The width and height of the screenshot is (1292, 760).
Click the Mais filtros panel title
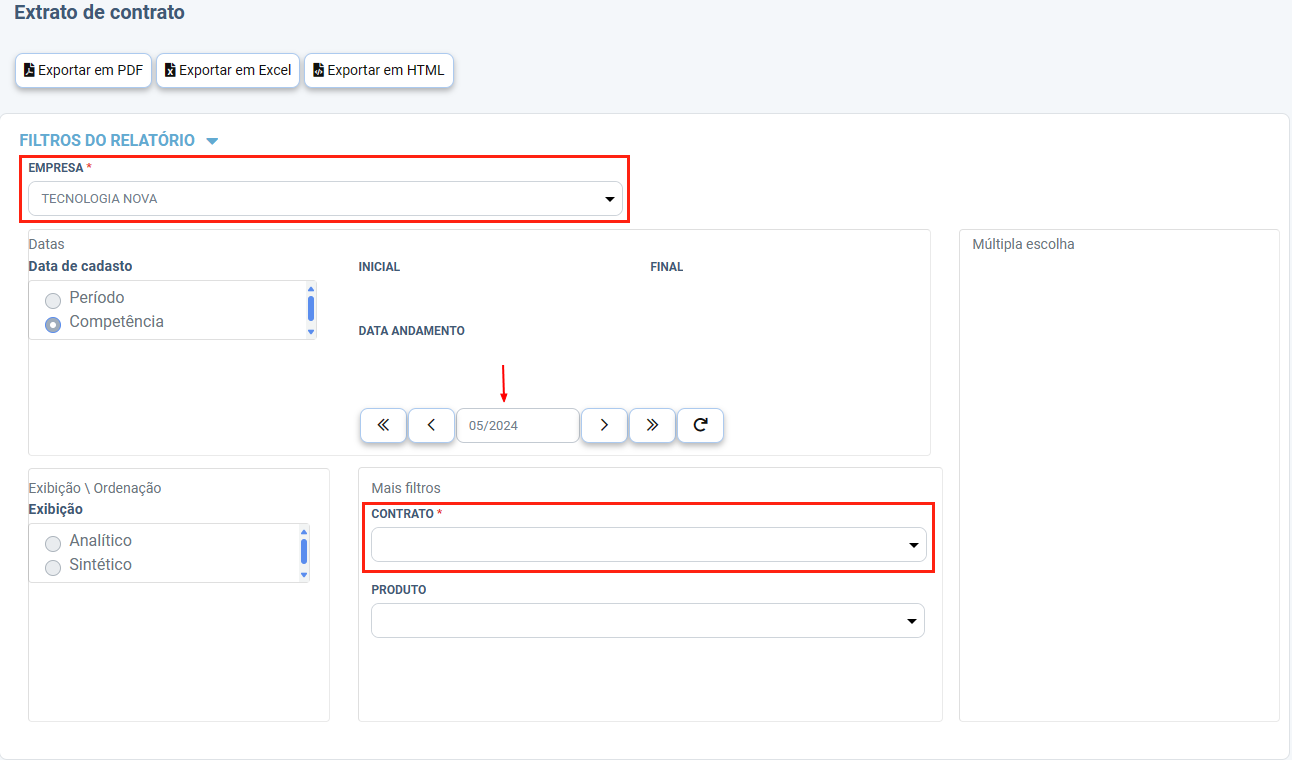[x=406, y=488]
